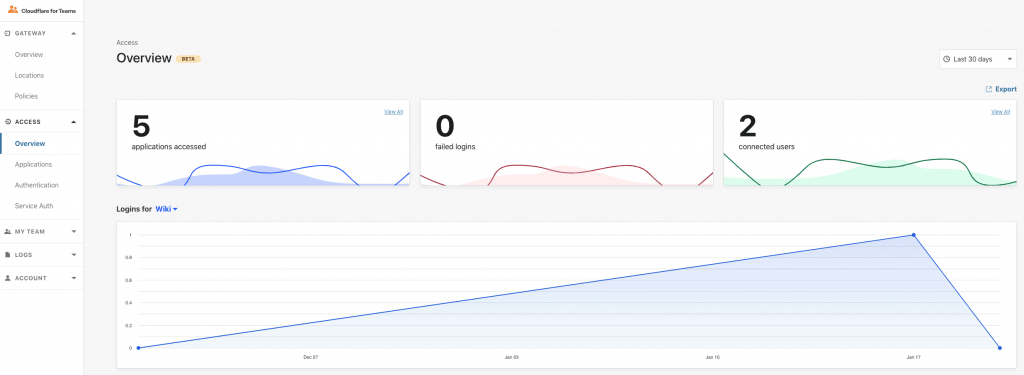Screen dimensions: 1024x375
Task: Click the Logs document icon
Action: pos(7,255)
